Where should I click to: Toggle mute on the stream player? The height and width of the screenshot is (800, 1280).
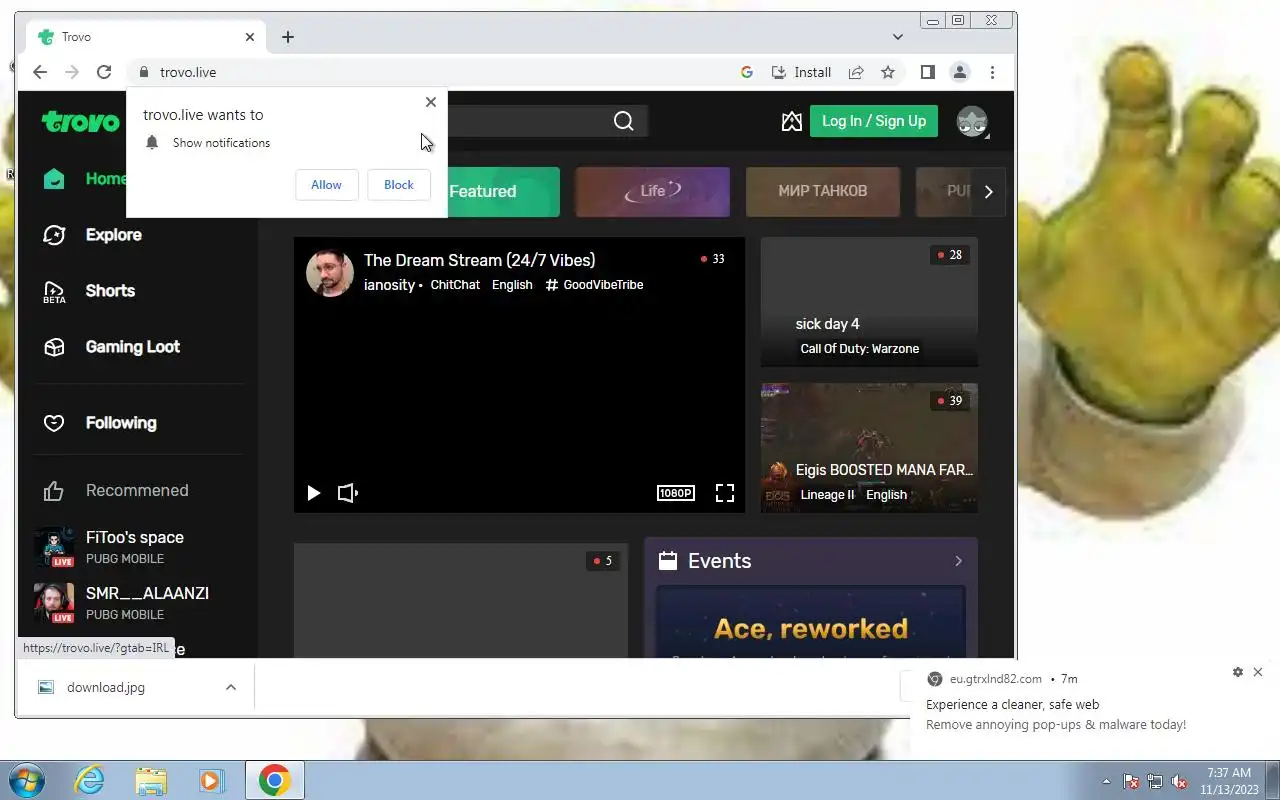coord(347,493)
